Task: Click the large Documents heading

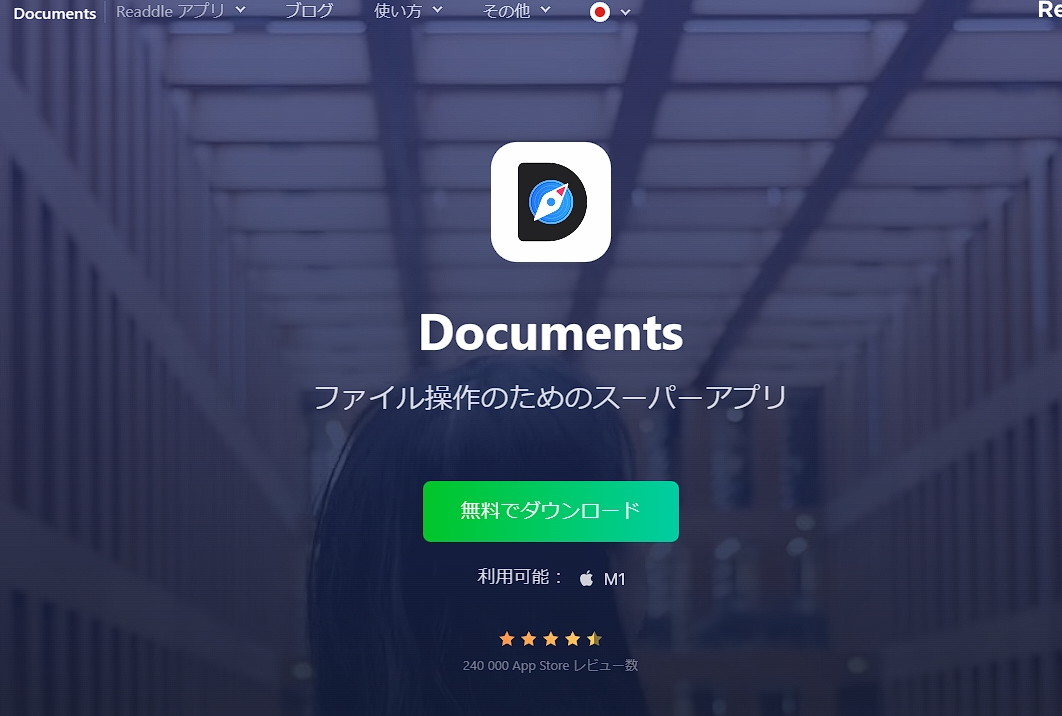Action: pos(551,332)
